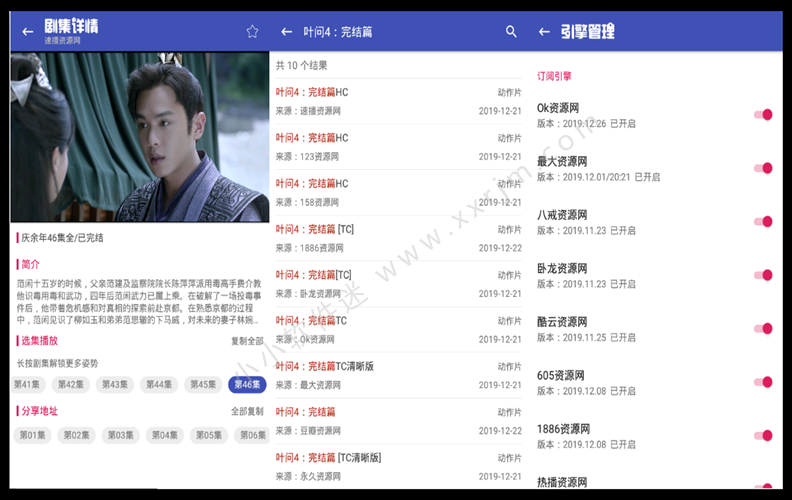792x500 pixels.
Task: Select the Ok资源网 engine name
Action: click(558, 108)
